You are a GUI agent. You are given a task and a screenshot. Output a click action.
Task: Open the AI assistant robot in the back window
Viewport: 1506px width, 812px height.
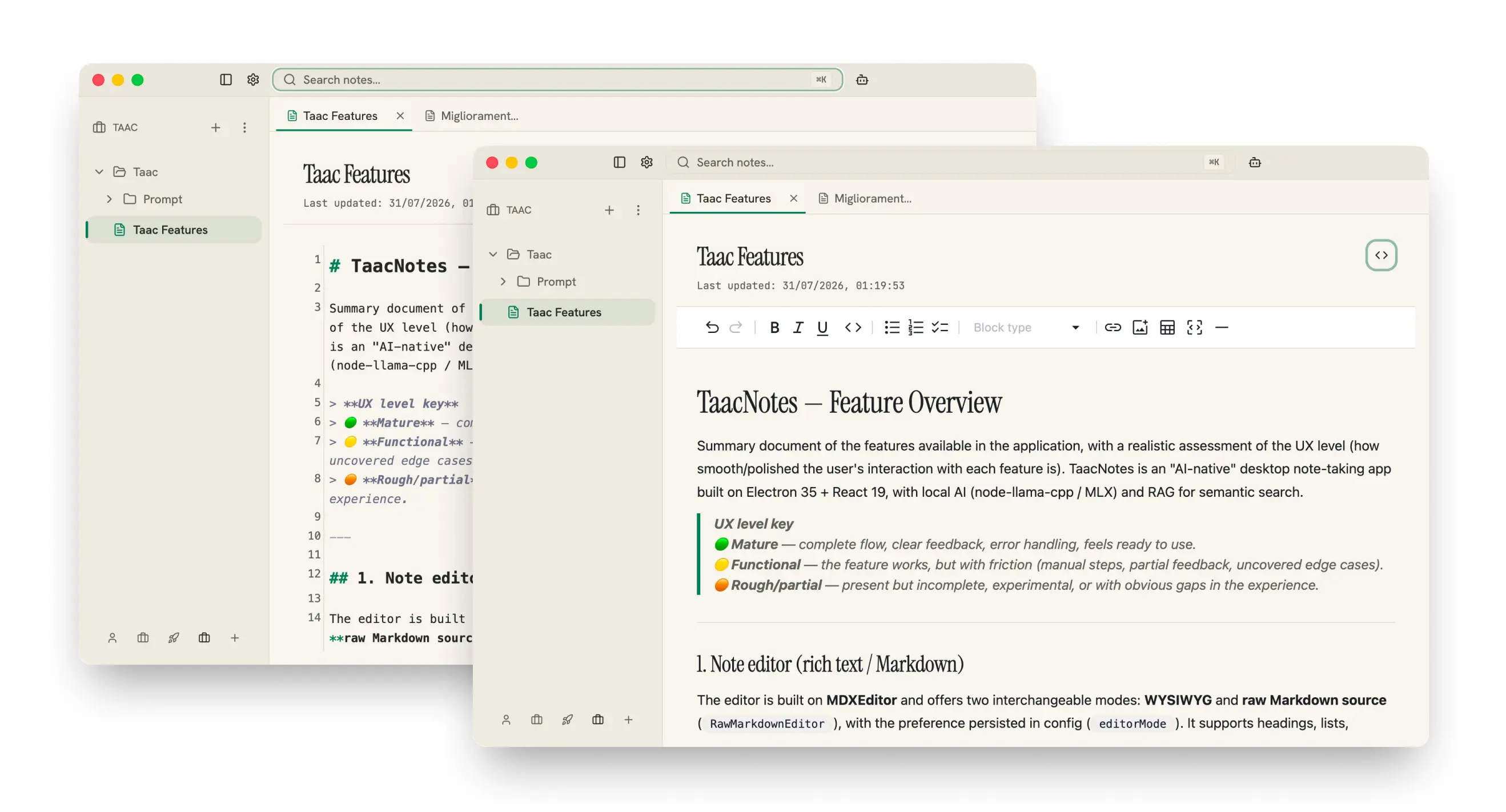pos(862,79)
